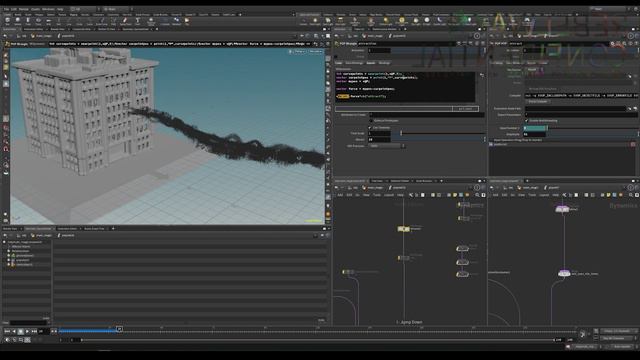Open the Edit menu in main menu bar

14,9
